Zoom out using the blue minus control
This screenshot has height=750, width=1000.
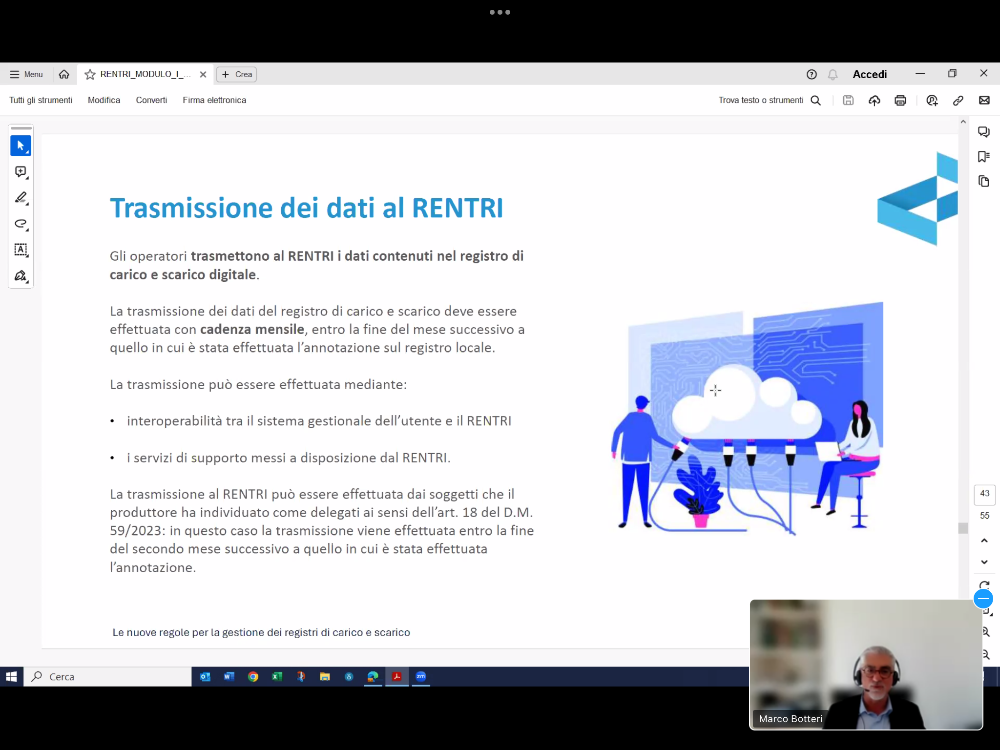(x=983, y=599)
